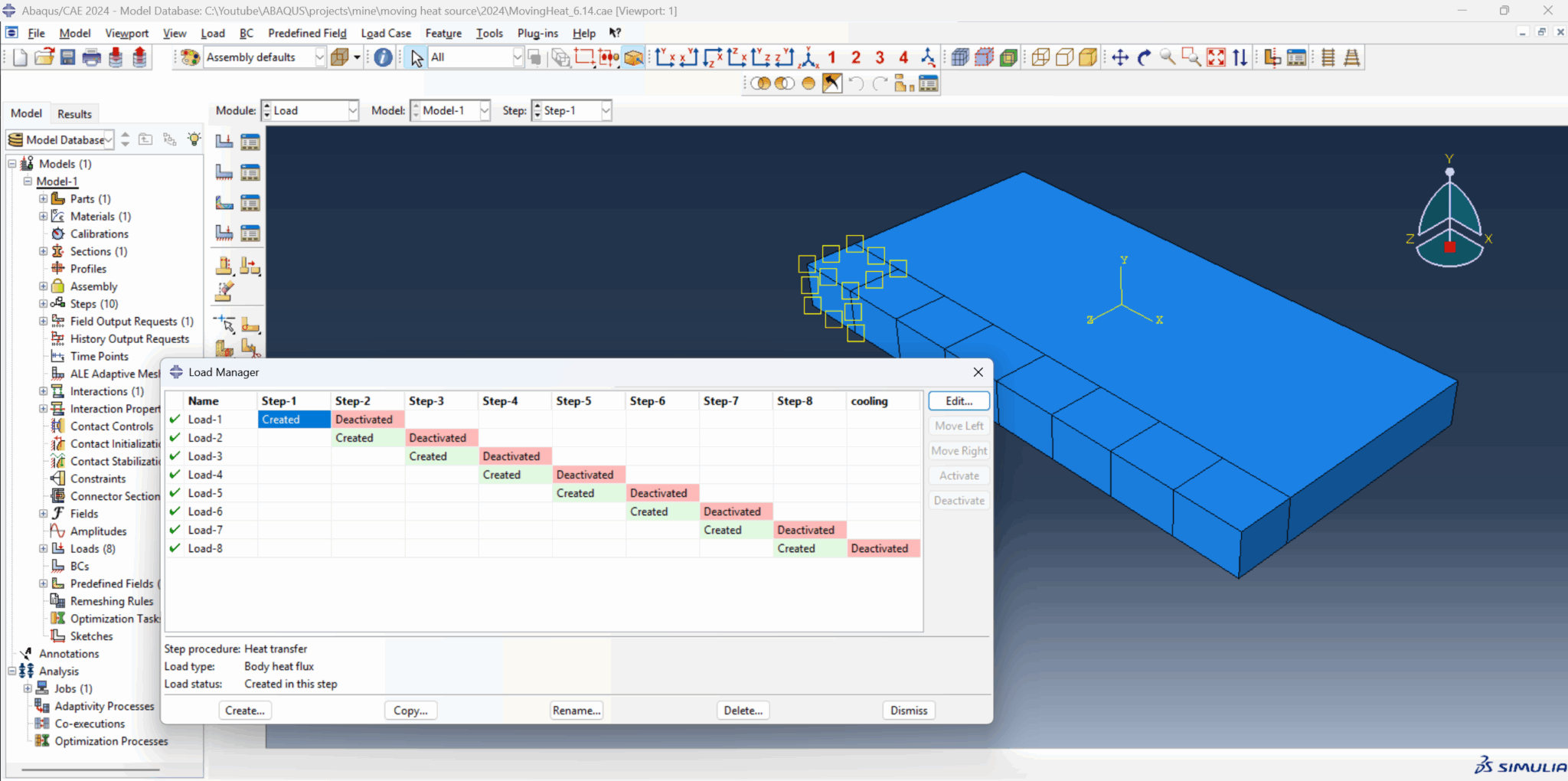
Task: Toggle the green checkmark for Load-1
Action: pyautogui.click(x=175, y=420)
